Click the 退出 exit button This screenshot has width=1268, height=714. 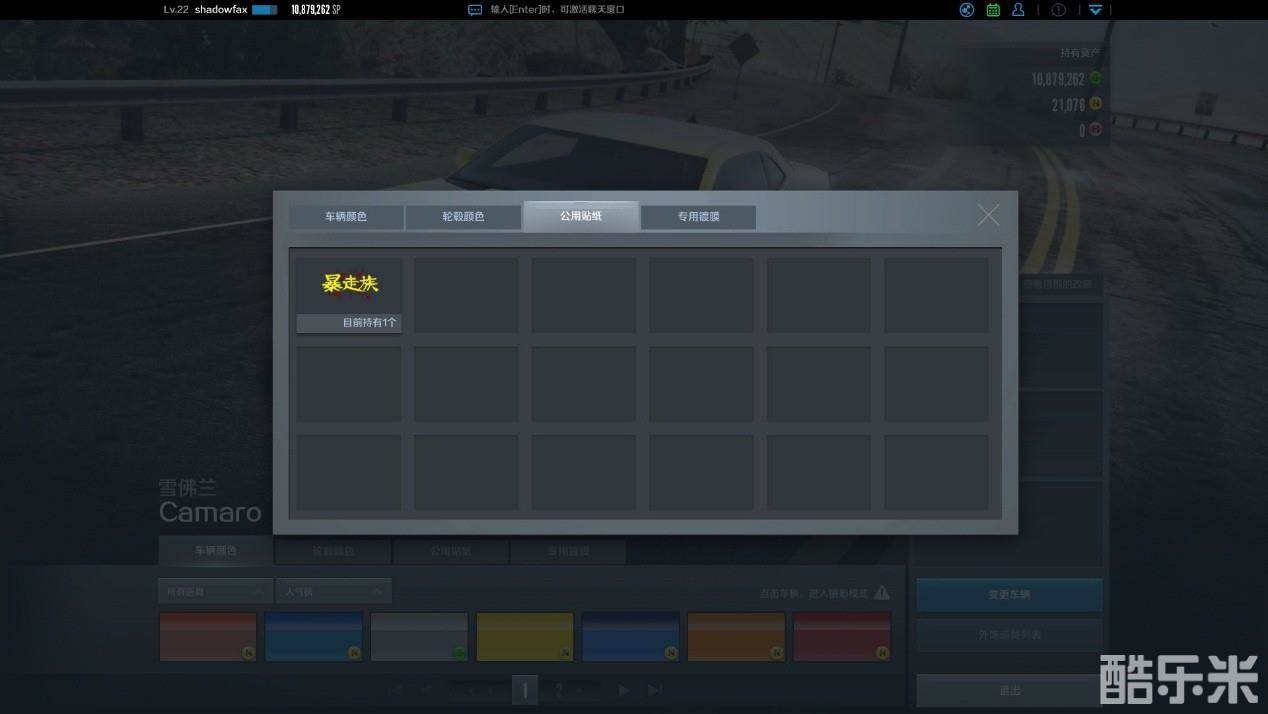coord(1009,690)
